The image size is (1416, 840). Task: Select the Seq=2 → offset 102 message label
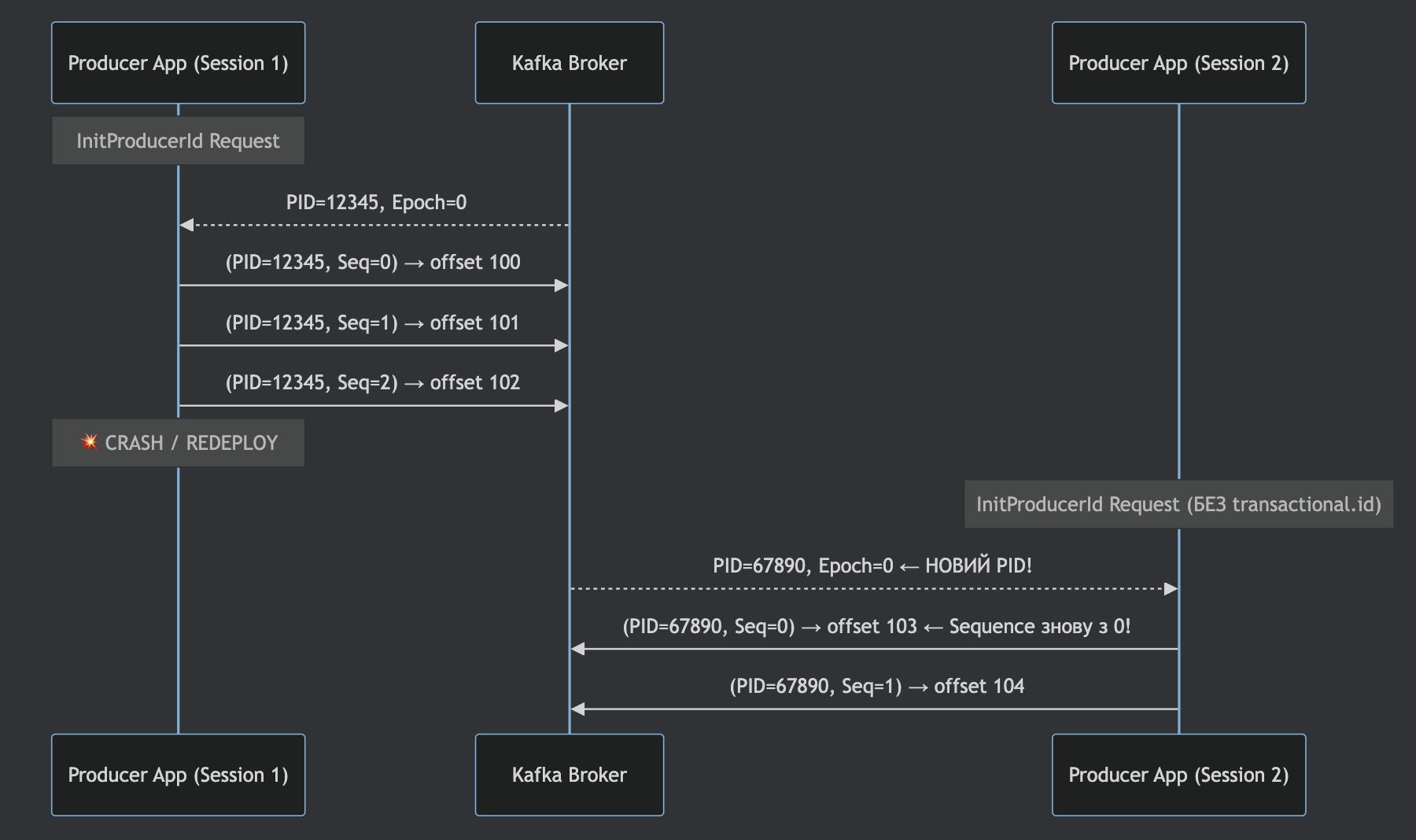pyautogui.click(x=373, y=383)
